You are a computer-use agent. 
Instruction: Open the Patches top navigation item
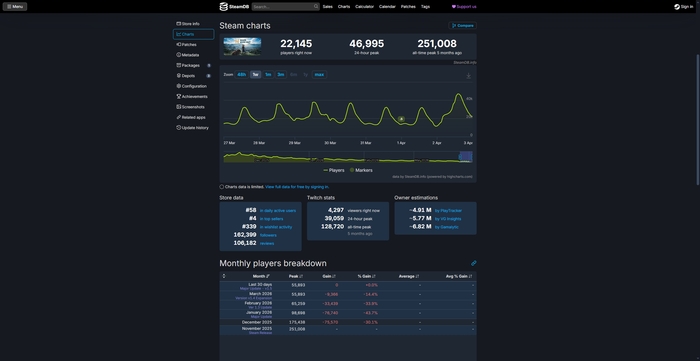pos(408,7)
